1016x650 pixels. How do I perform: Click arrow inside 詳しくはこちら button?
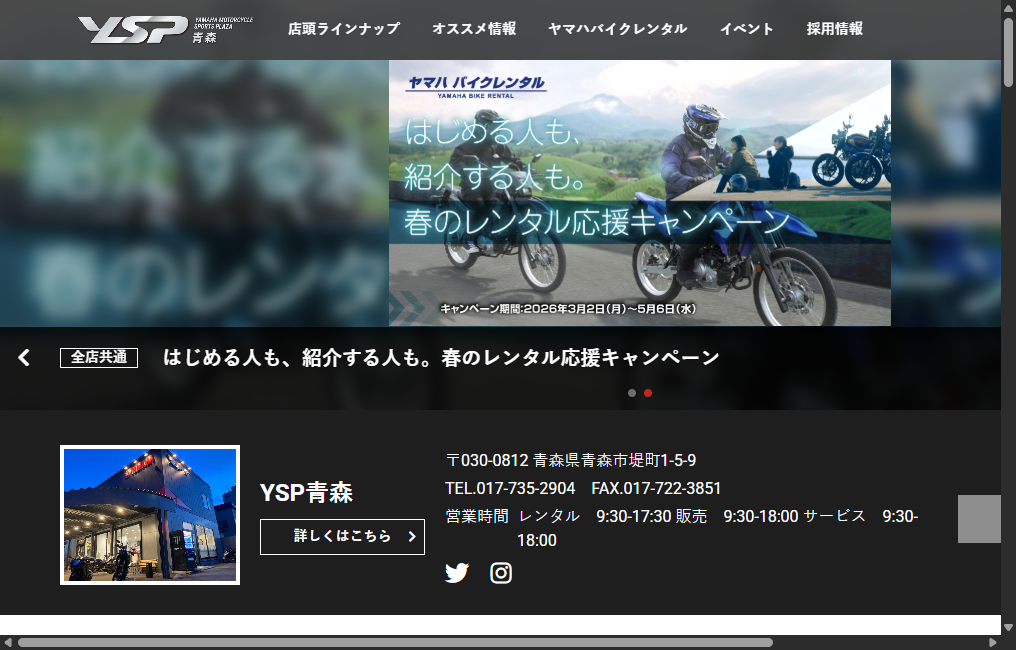[x=412, y=537]
